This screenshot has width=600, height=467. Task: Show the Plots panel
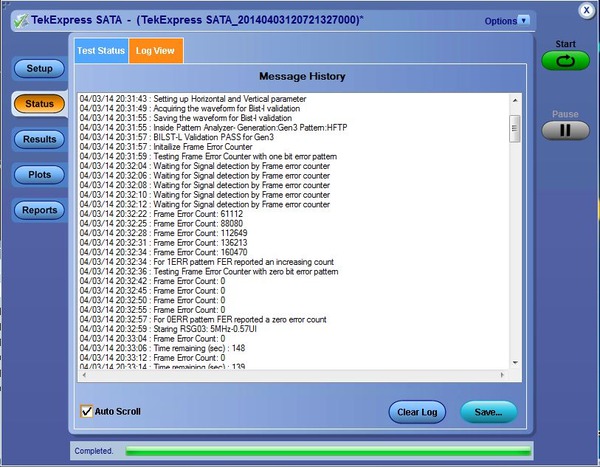(39, 175)
